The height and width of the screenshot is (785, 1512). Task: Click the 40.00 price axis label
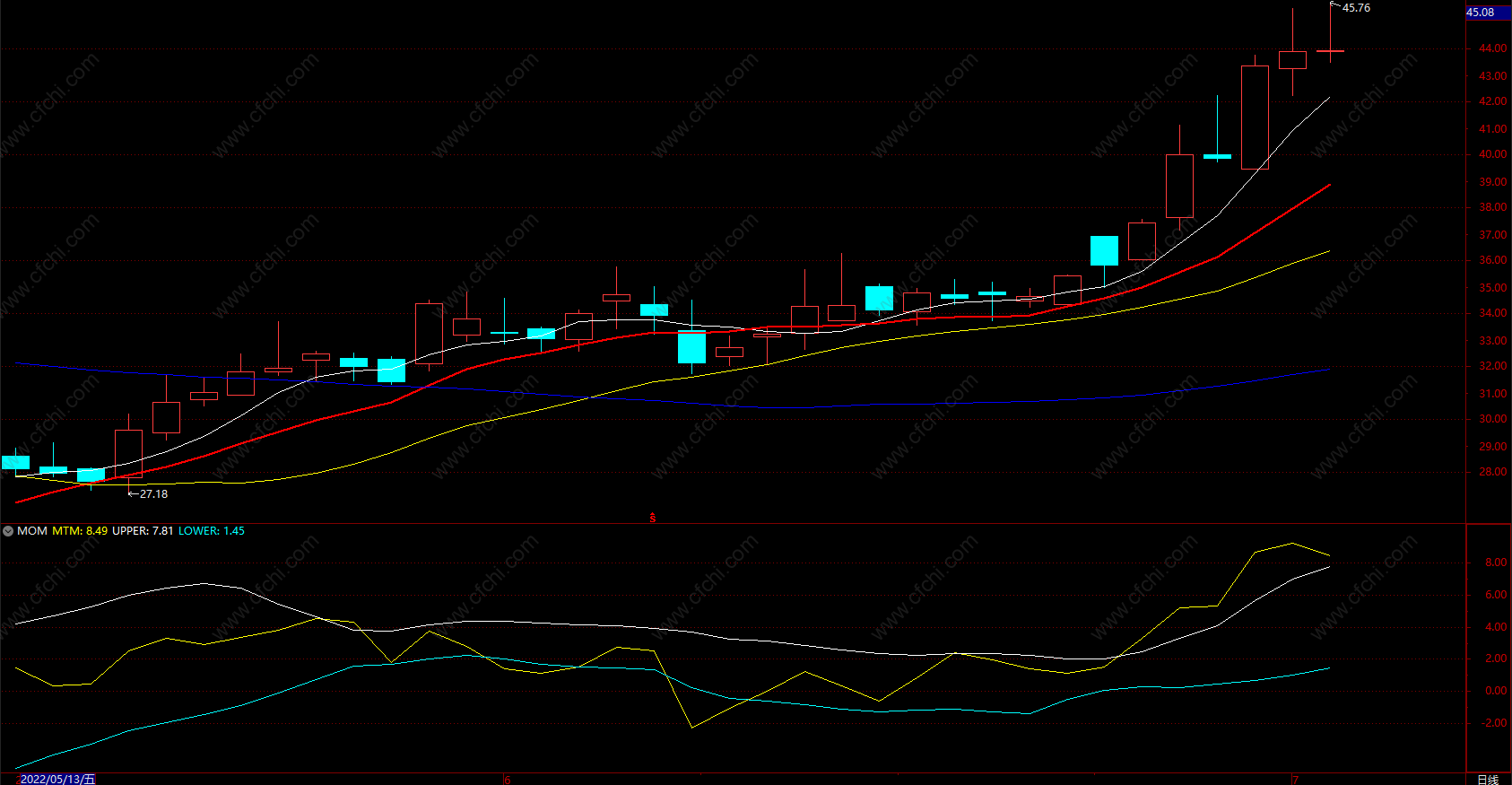coord(1492,154)
